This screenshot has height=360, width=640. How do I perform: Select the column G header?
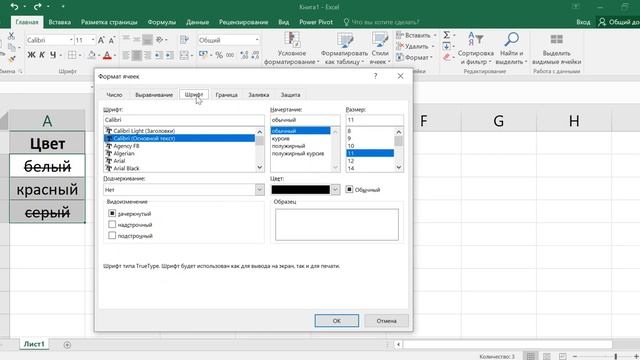pos(498,121)
